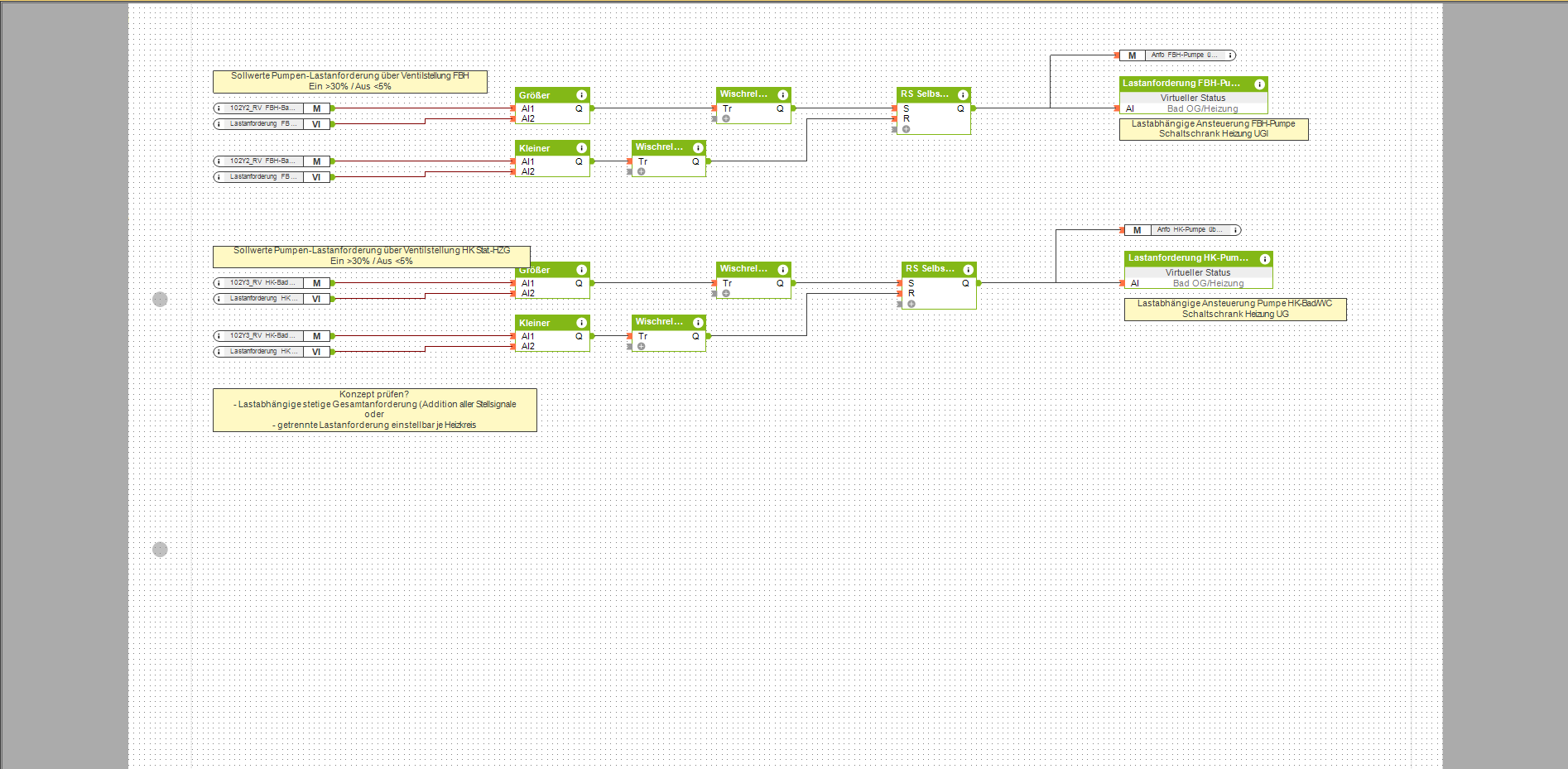This screenshot has height=769, width=1568.
Task: Select 'Lastanforderung FBH-Pu...' block title
Action: [x=1181, y=84]
